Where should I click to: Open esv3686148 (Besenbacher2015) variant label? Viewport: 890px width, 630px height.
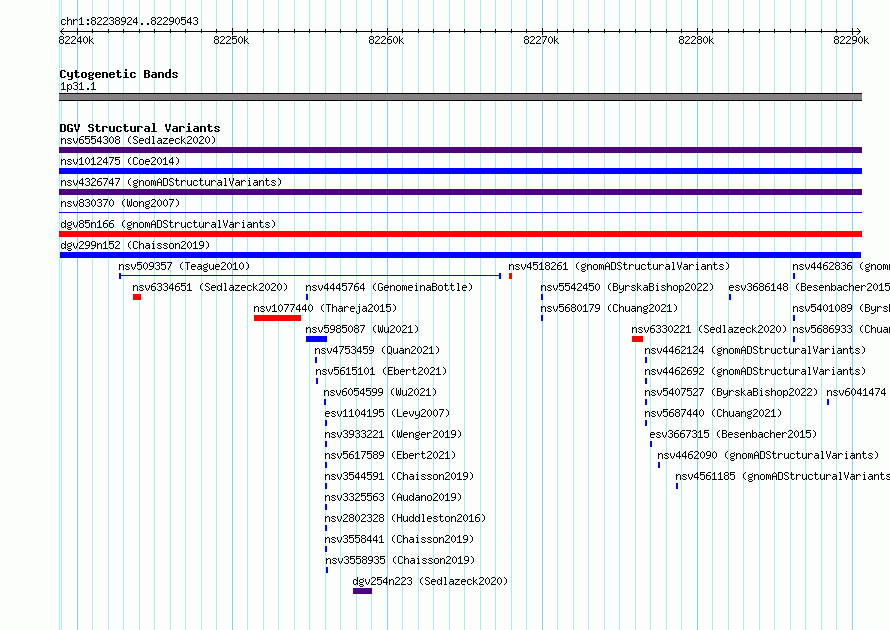(809, 287)
